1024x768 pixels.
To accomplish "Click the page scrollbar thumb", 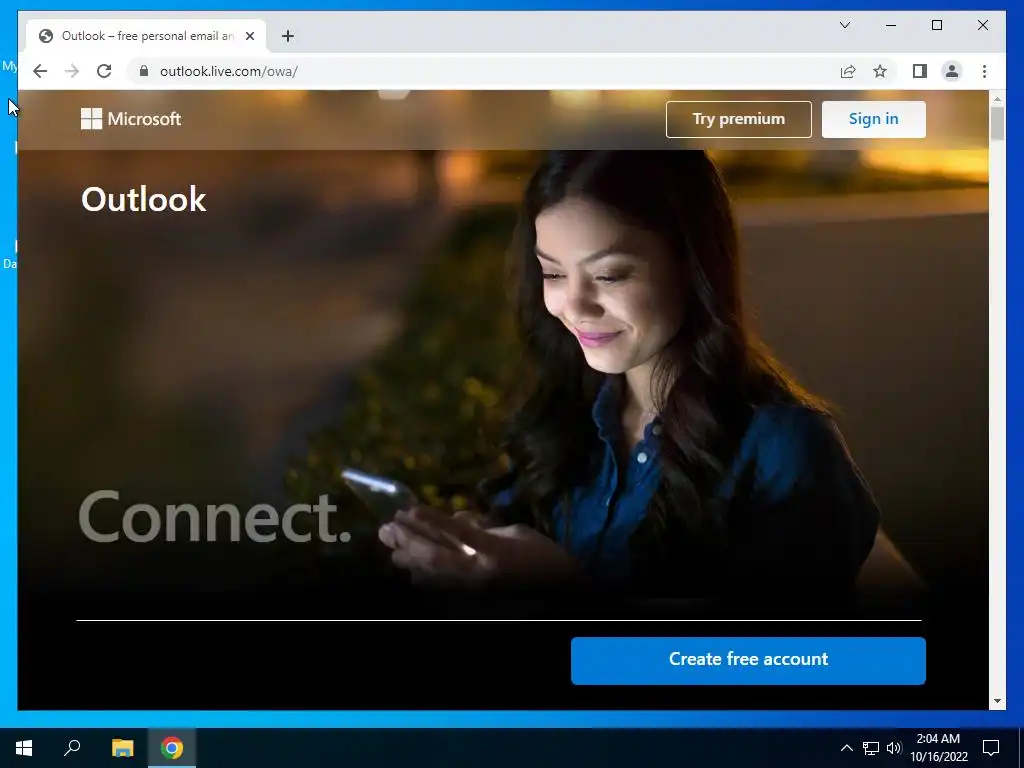I will (x=997, y=123).
